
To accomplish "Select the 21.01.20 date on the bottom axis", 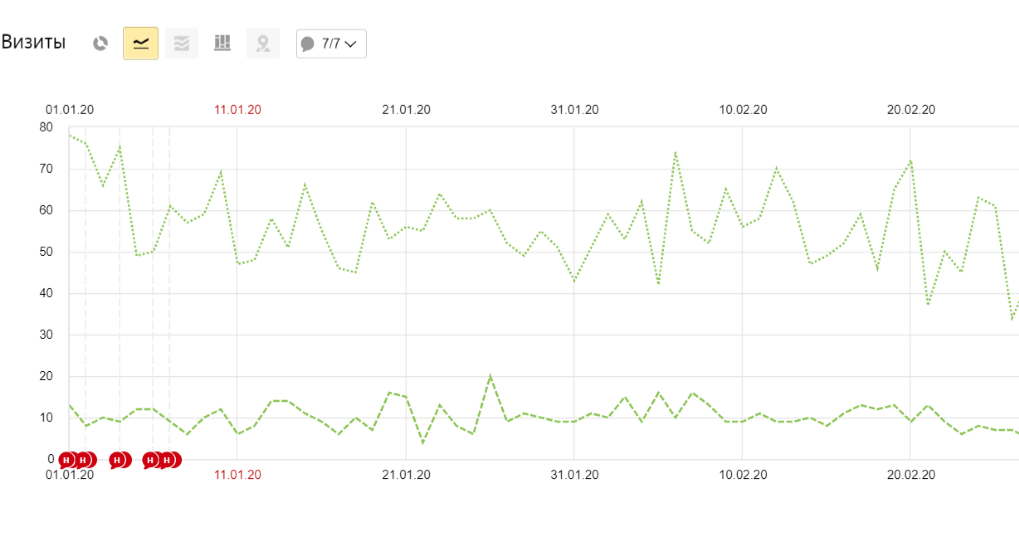I will 406,475.
